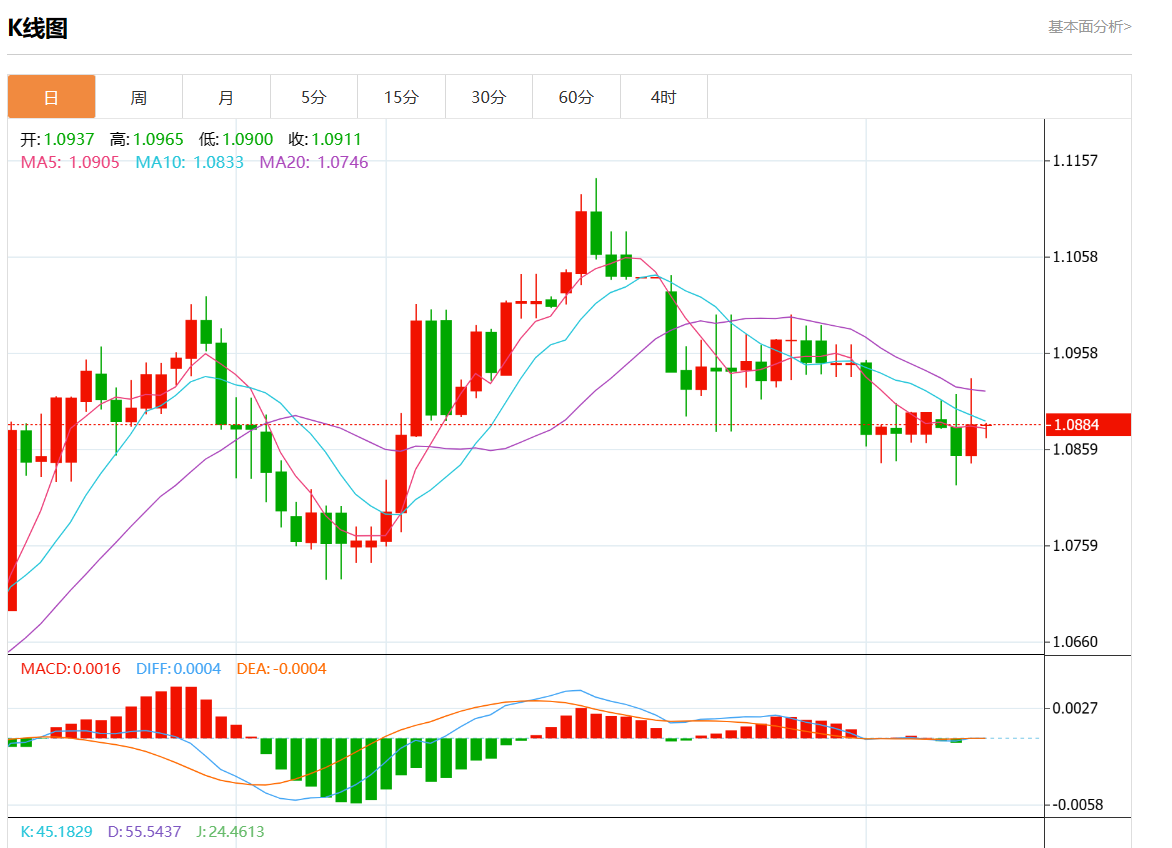Switch to the 周 weekly tab
The image size is (1172, 848).
point(139,97)
